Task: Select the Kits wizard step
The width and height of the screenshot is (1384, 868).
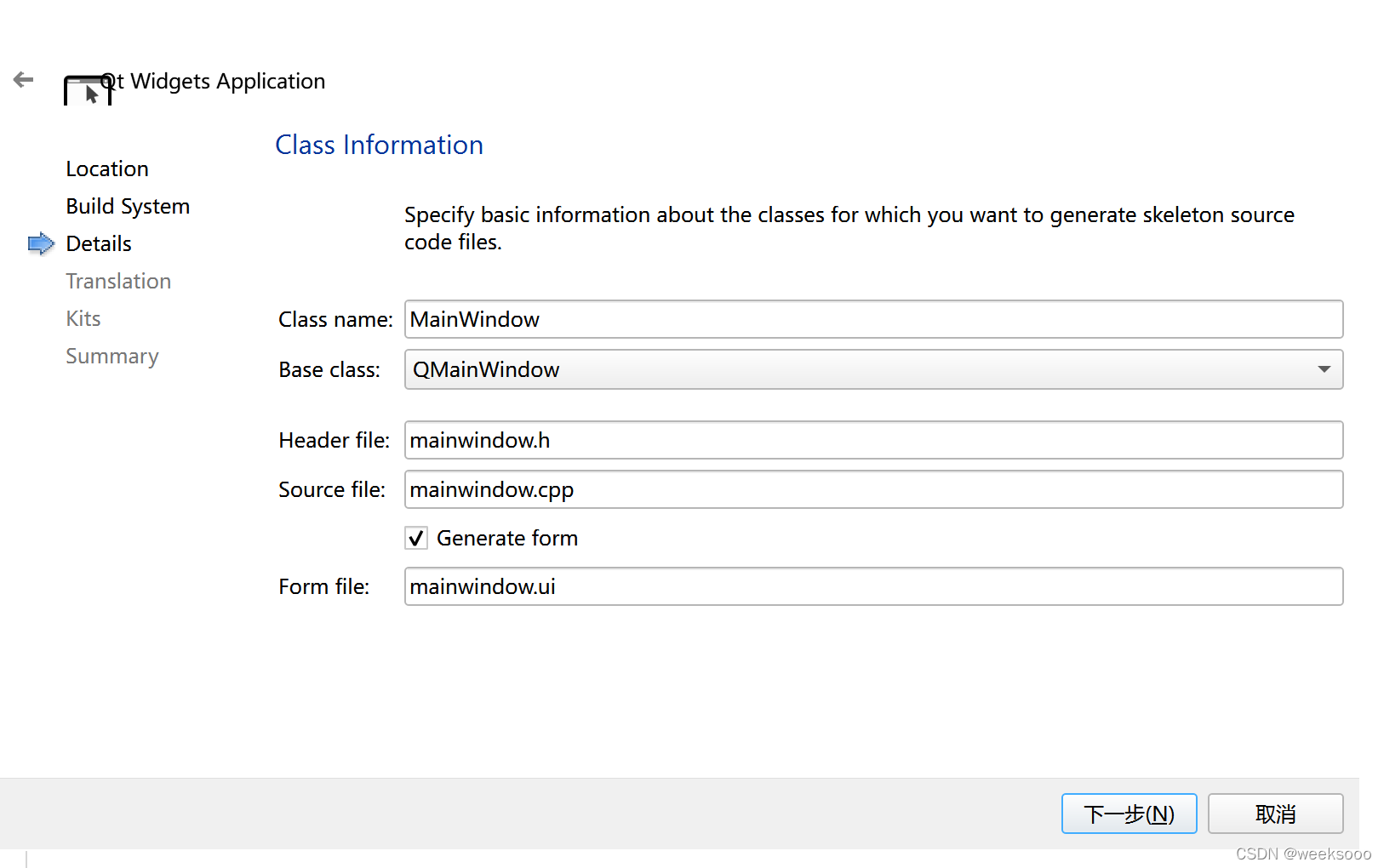Action: [x=83, y=319]
